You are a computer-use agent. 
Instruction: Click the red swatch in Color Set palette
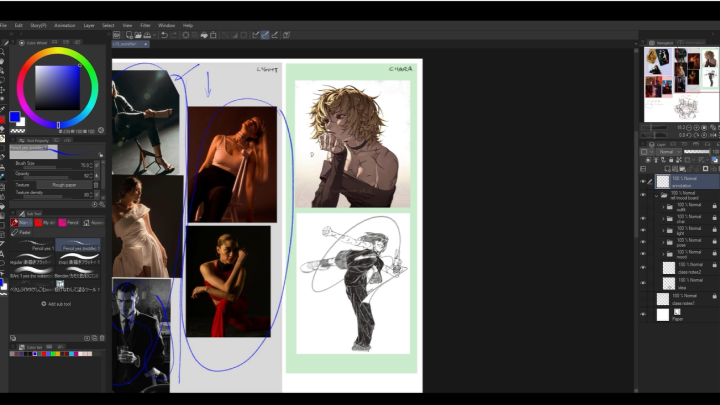coord(44,354)
